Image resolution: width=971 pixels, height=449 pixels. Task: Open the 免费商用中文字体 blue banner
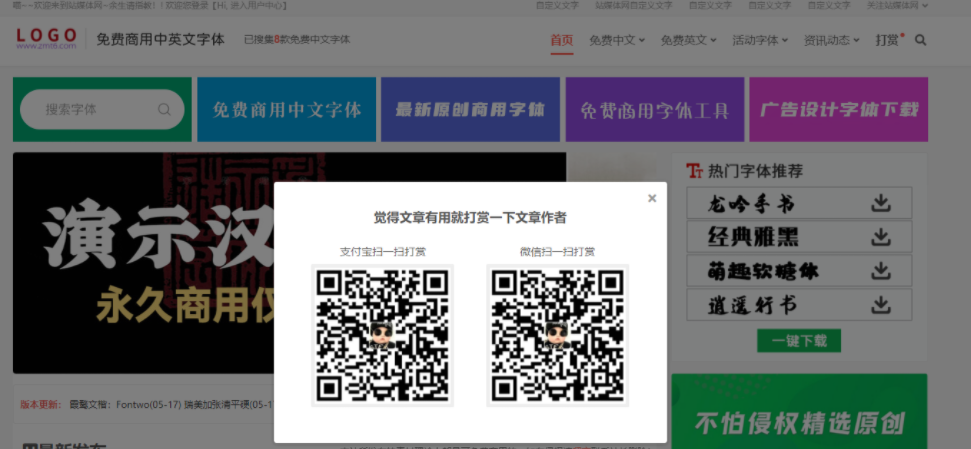click(x=287, y=110)
